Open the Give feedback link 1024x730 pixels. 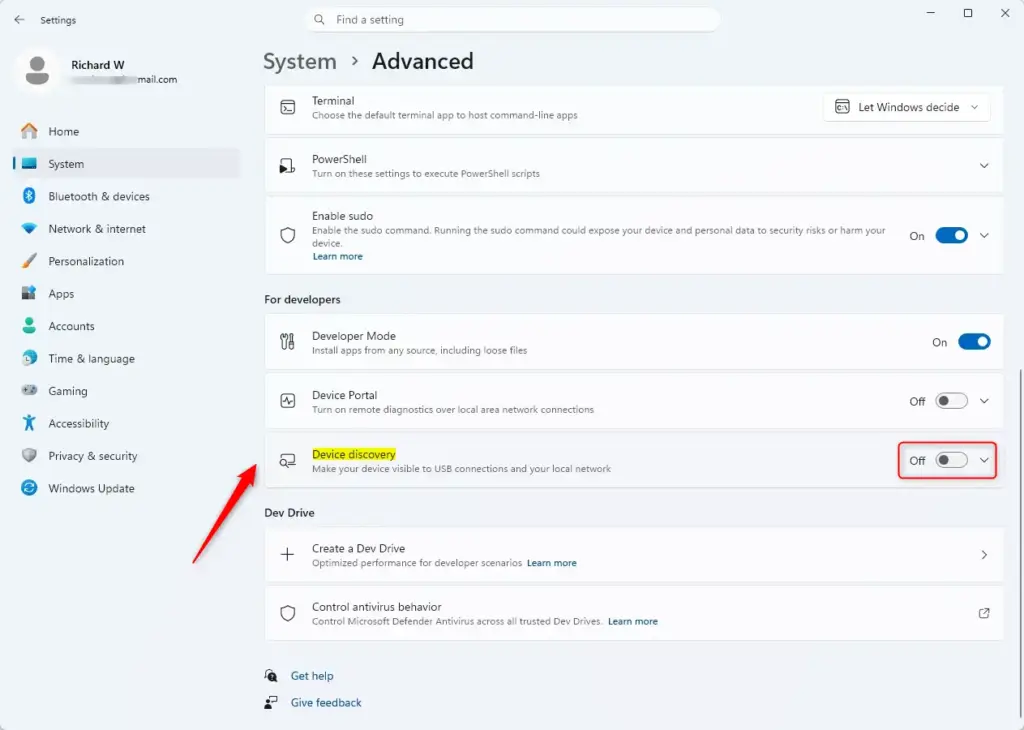click(x=326, y=703)
